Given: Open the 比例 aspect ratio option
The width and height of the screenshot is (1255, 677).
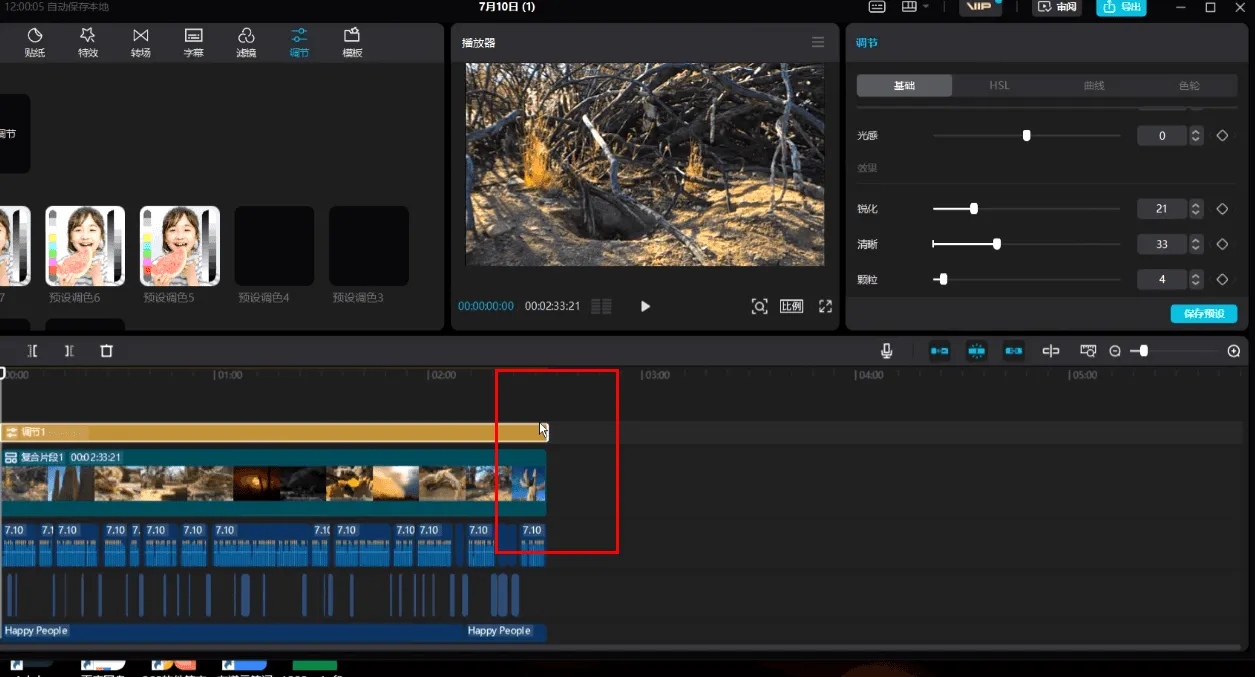Looking at the screenshot, I should pos(791,306).
